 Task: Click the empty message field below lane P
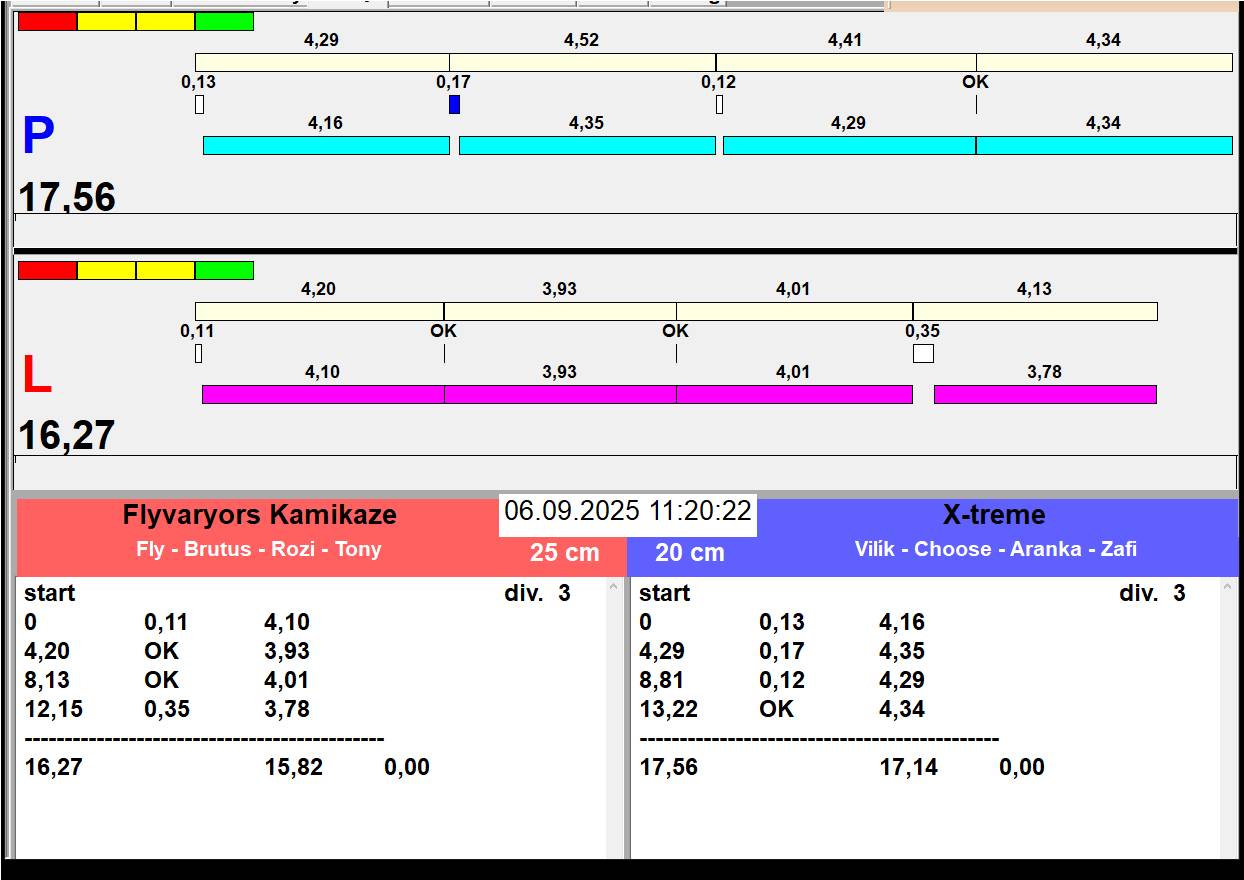pos(625,230)
